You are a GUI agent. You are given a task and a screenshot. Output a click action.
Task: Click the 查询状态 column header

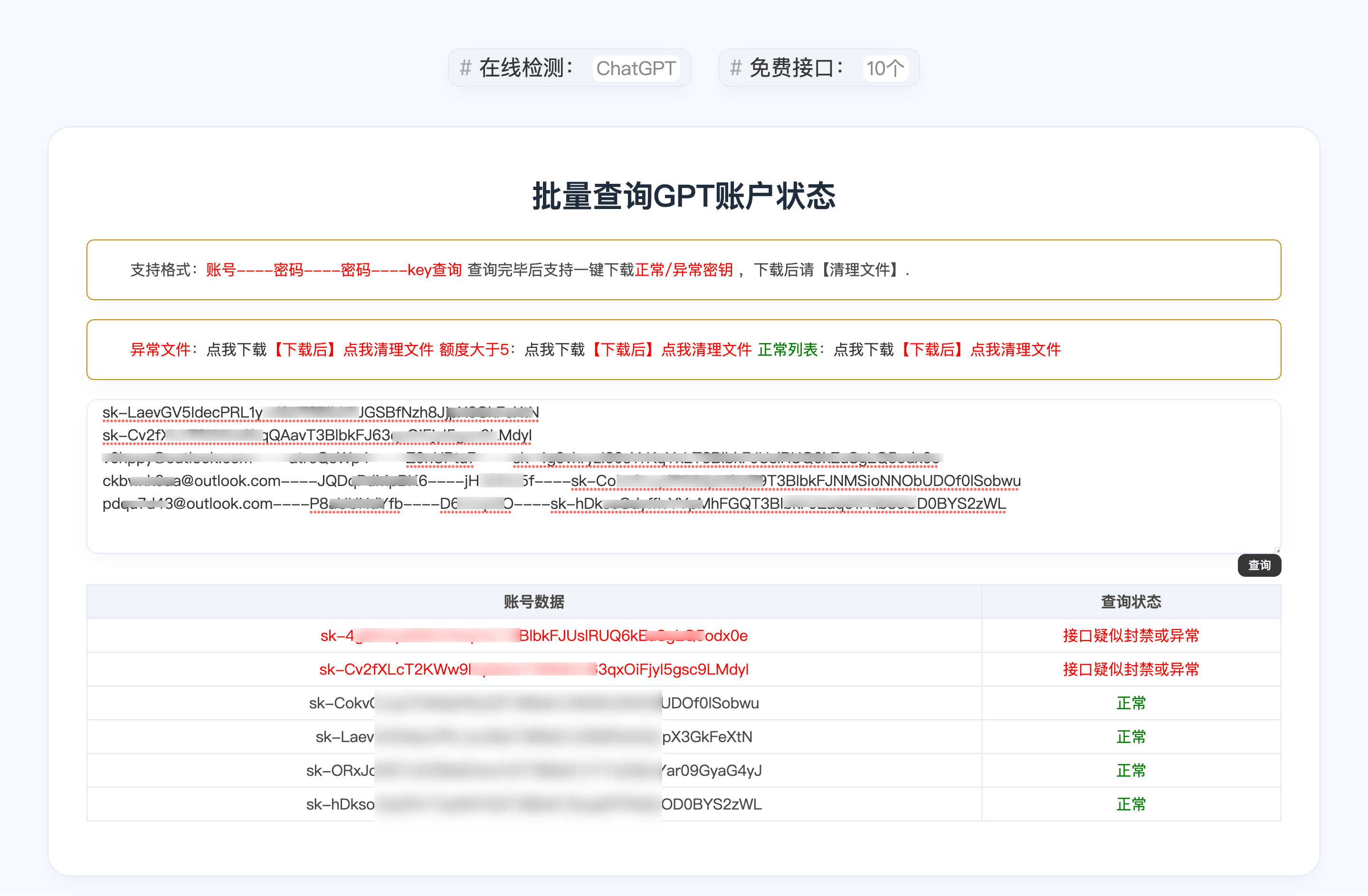click(1131, 602)
